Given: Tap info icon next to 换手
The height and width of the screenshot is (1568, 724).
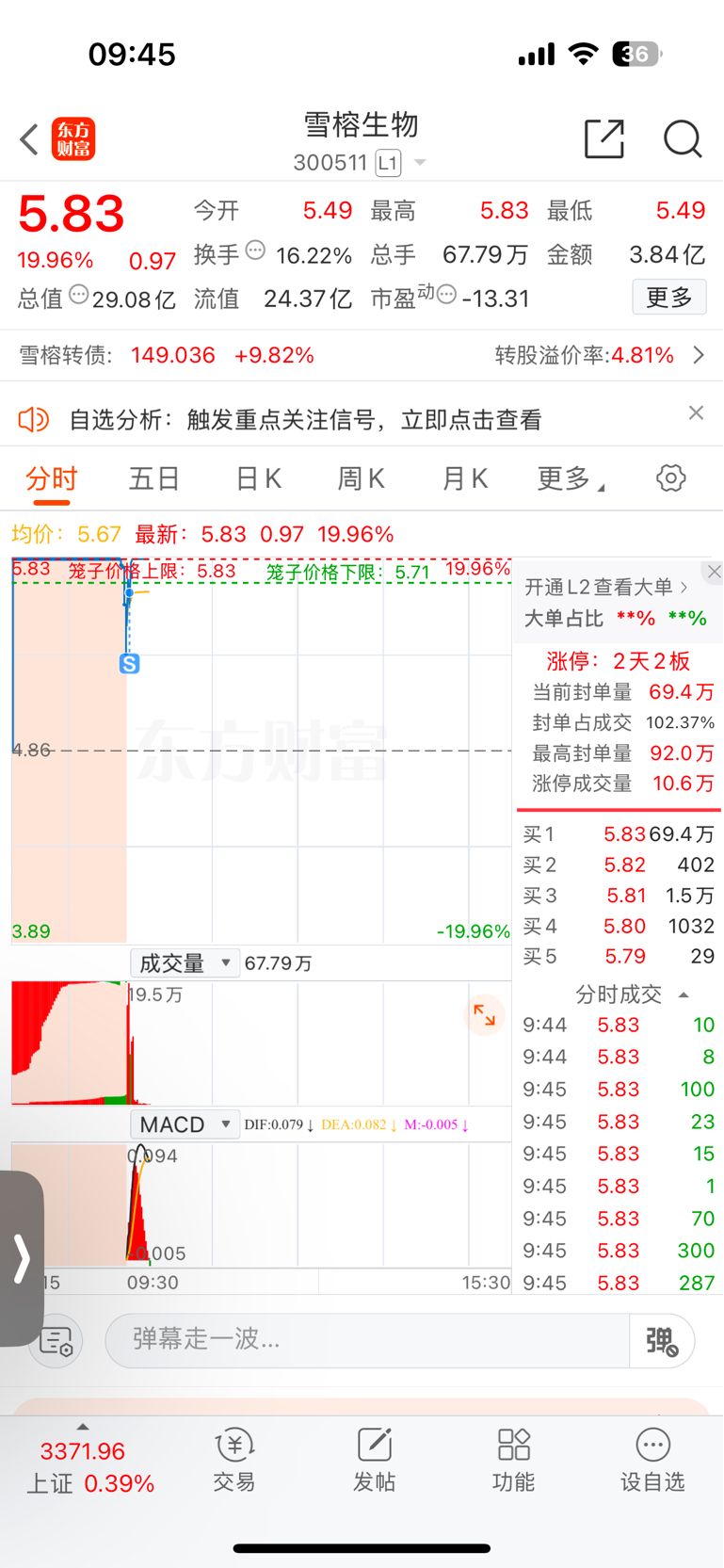Looking at the screenshot, I should click(x=255, y=251).
